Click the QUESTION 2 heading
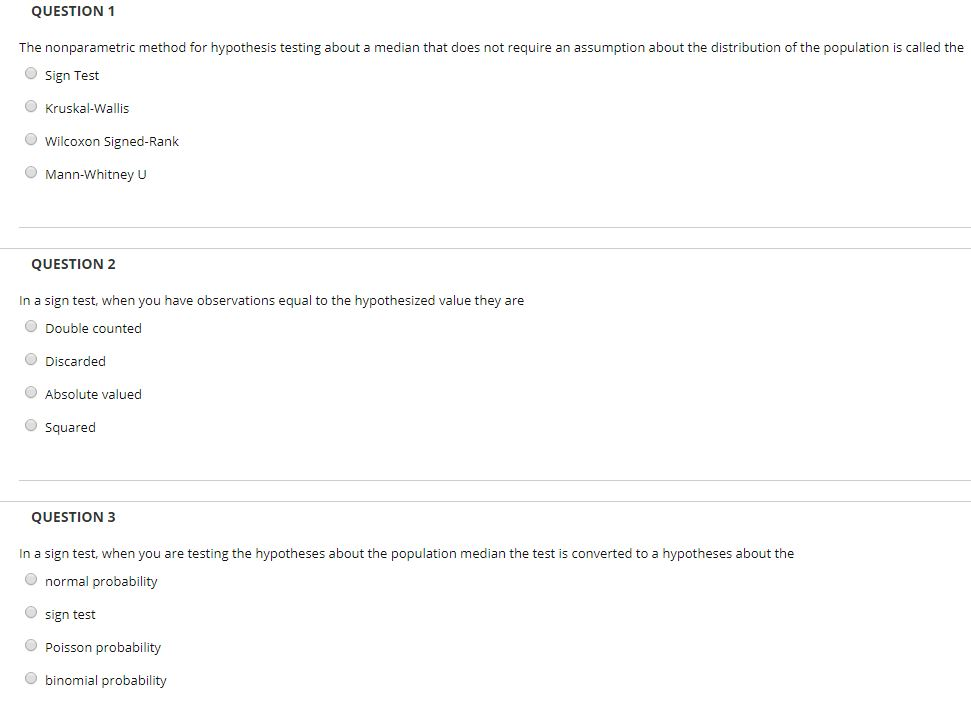 (73, 264)
